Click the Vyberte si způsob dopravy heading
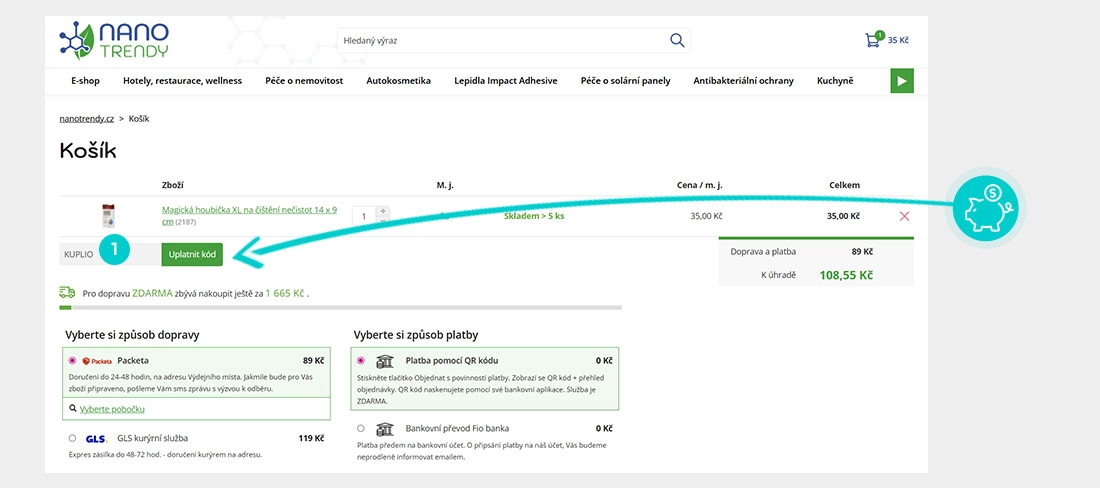This screenshot has width=1100, height=488. point(133,335)
